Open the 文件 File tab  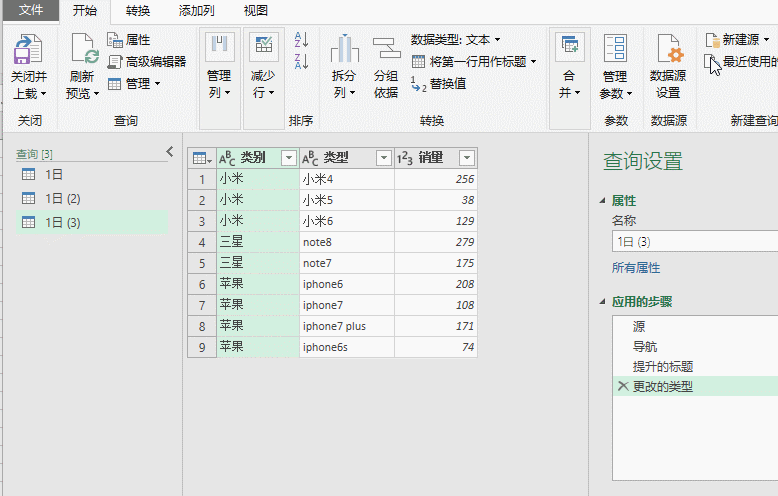coord(31,10)
